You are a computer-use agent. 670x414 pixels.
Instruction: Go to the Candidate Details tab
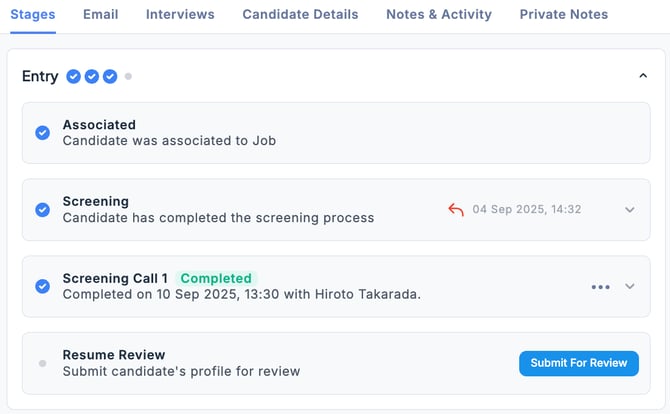300,14
